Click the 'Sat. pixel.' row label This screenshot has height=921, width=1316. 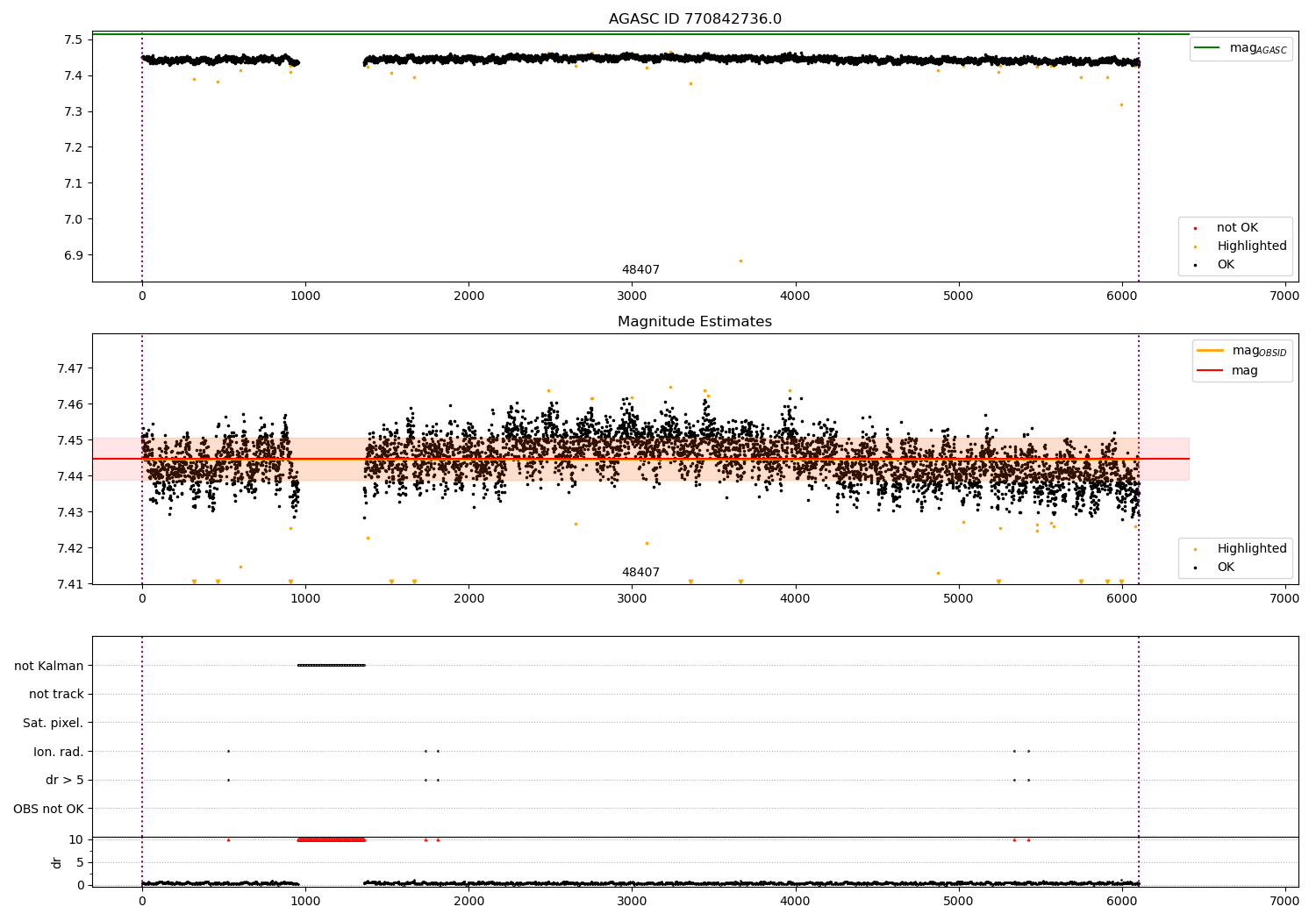pos(54,723)
